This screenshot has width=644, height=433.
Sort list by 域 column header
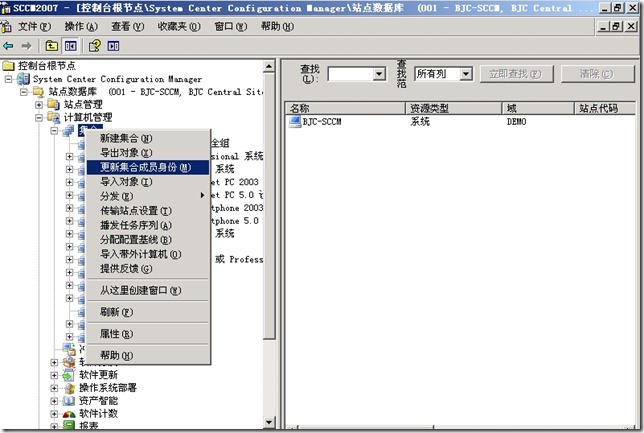538,108
